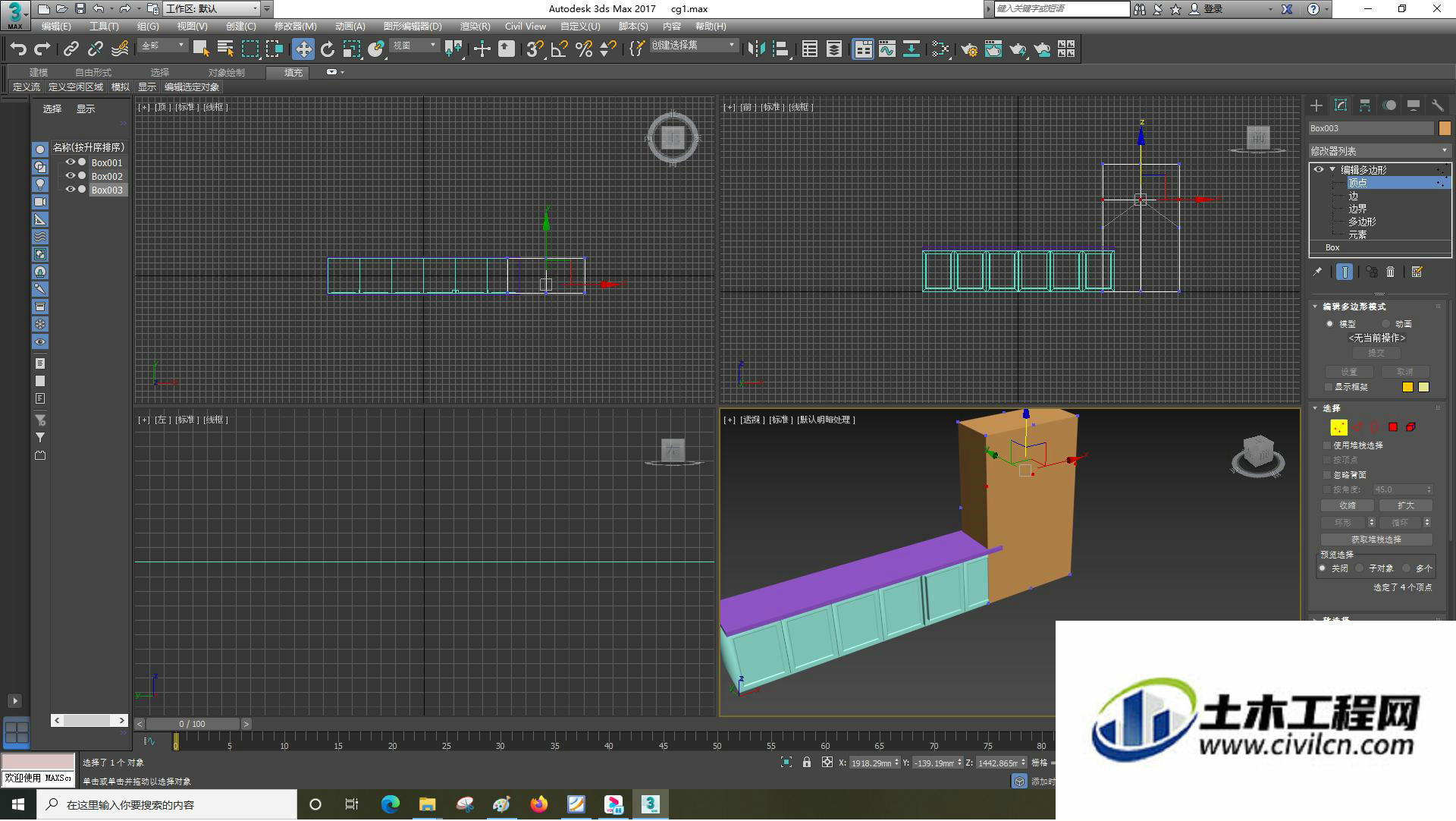The height and width of the screenshot is (821, 1456).
Task: Select the 多个 preview selection radio
Action: pyautogui.click(x=1406, y=568)
